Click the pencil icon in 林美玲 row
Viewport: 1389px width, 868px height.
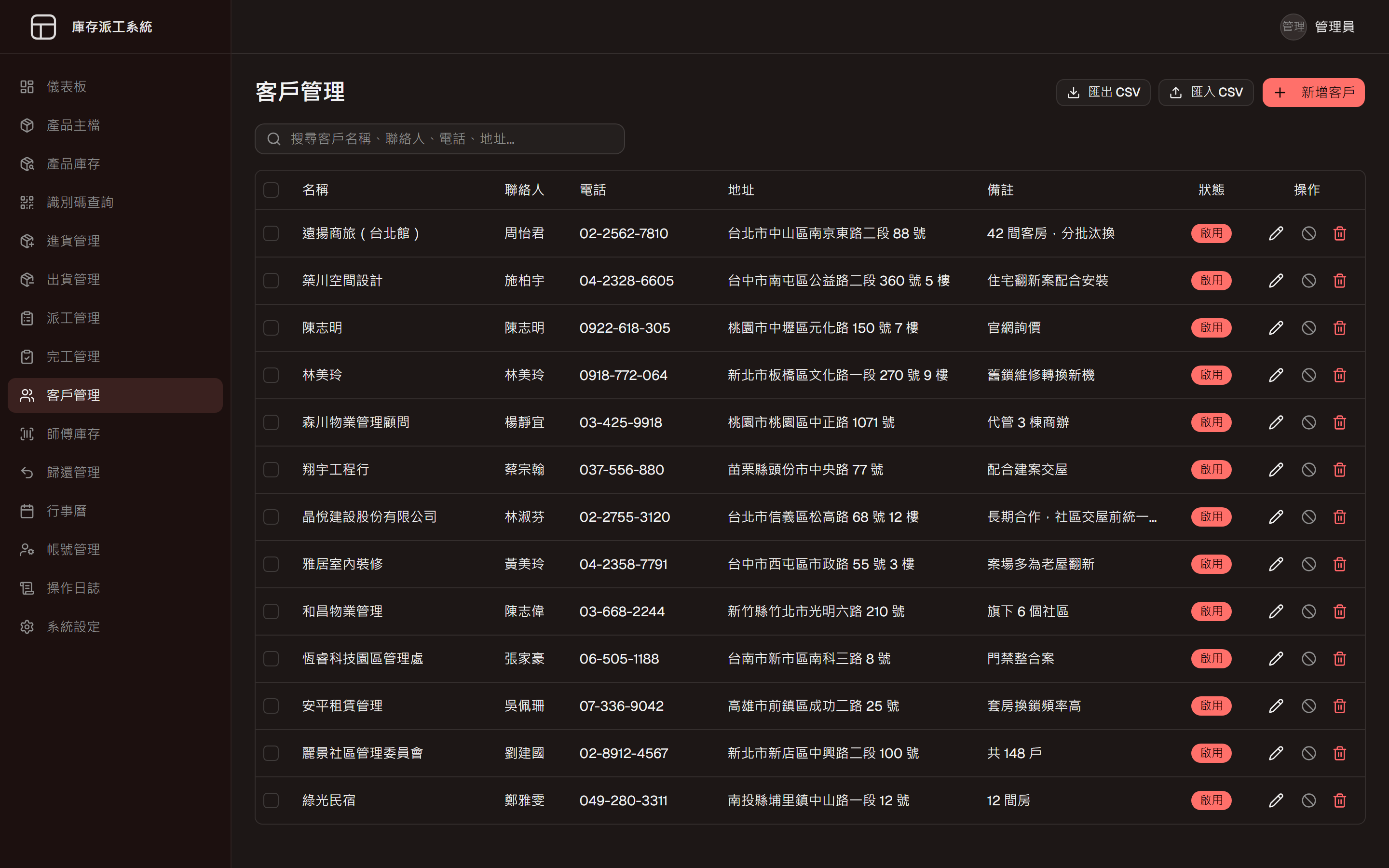pos(1275,376)
